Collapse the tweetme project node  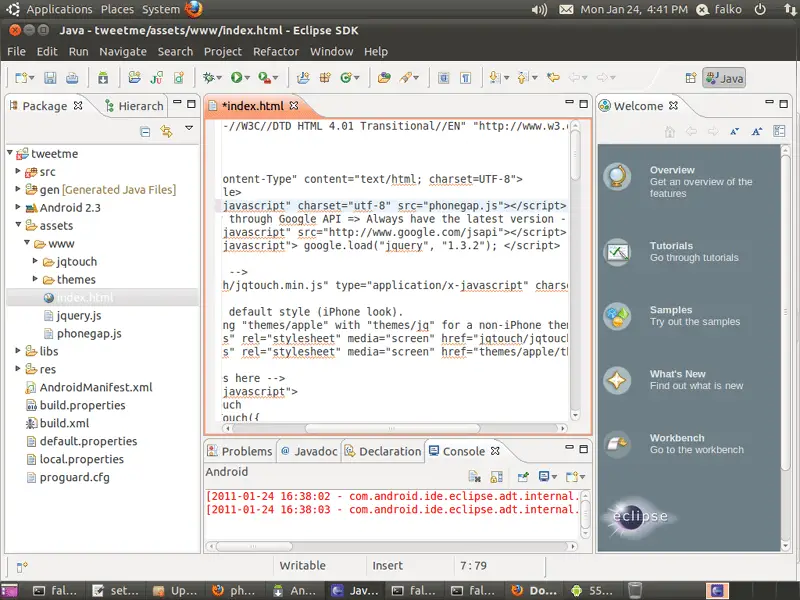[x=10, y=153]
